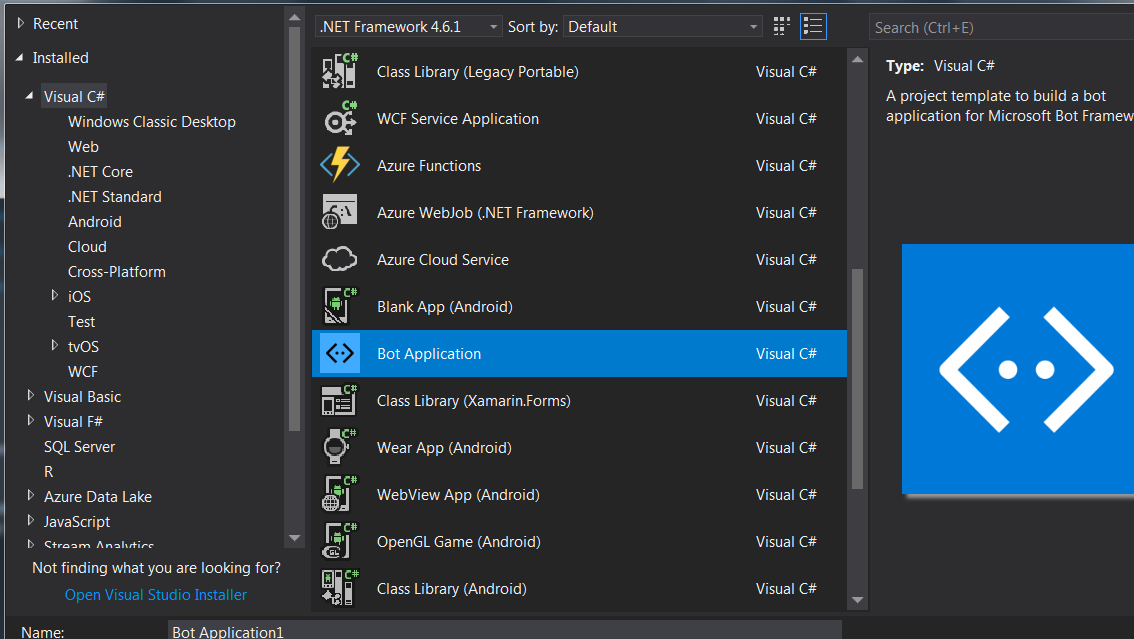
Task: Select Wear App (Android) template name
Action: 444,448
